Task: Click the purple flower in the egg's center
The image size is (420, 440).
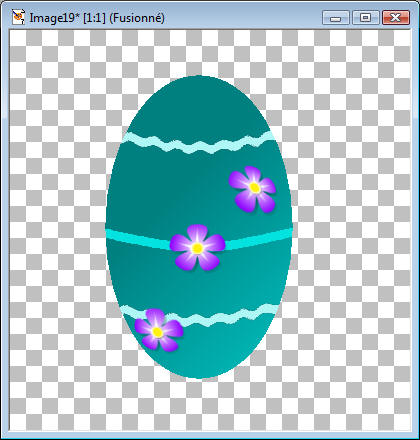Action: tap(197, 247)
